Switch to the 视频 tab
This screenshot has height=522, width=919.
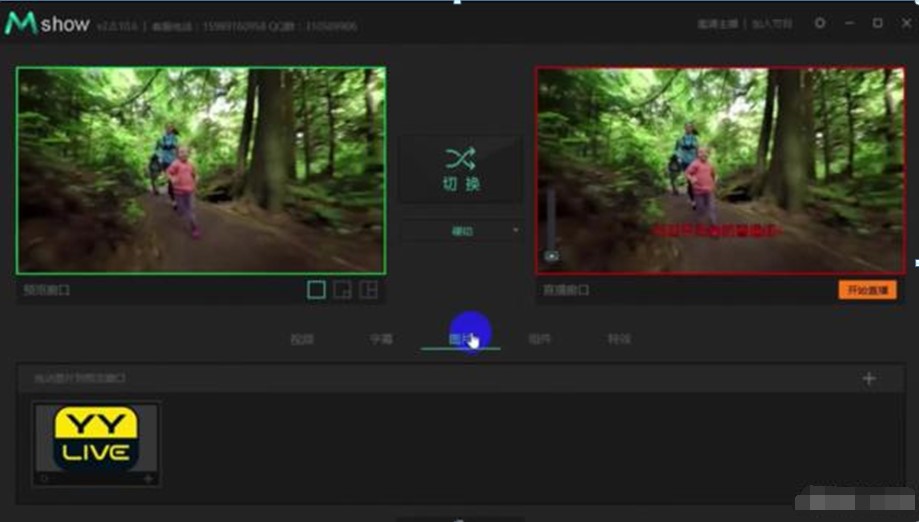click(301, 339)
